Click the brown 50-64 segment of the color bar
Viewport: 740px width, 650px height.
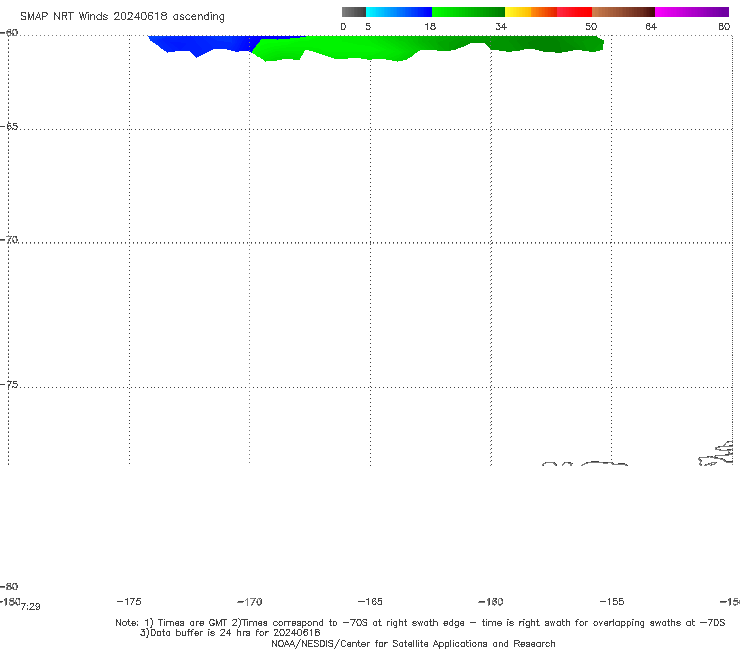(623, 12)
